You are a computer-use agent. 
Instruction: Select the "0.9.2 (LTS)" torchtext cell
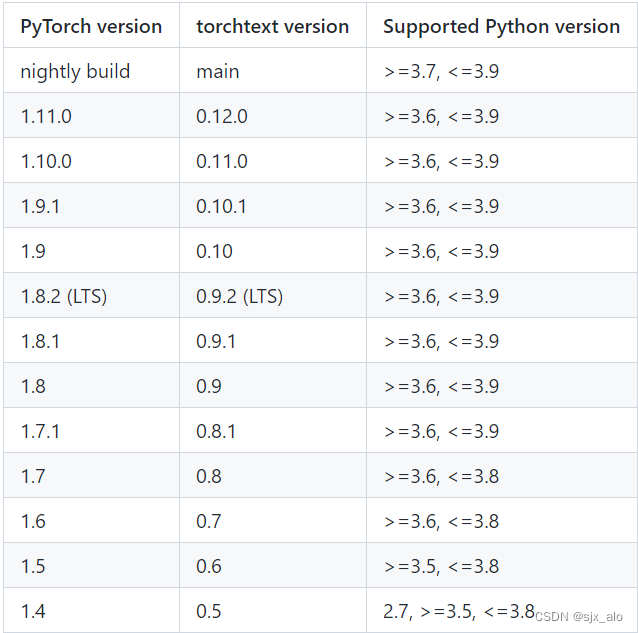[240, 297]
